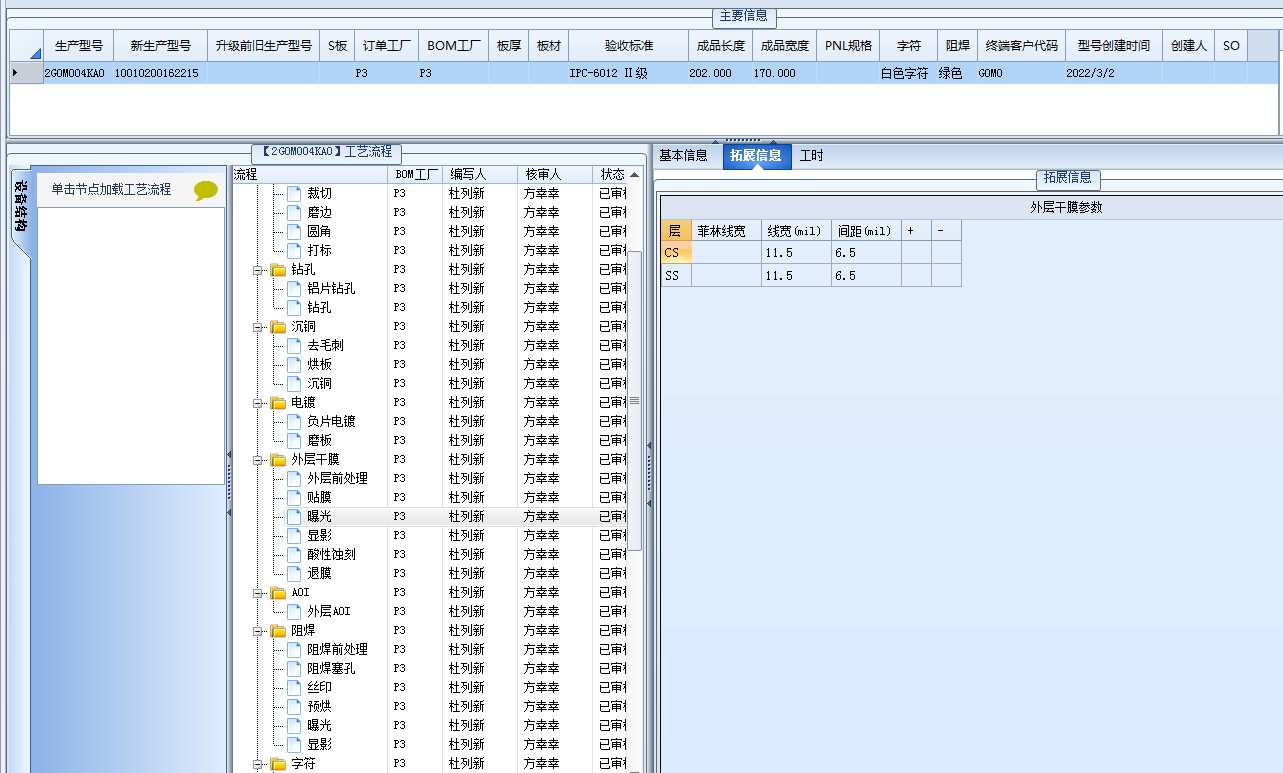Click the document icon beside 负片电镀
The width and height of the screenshot is (1283, 773).
[294, 421]
